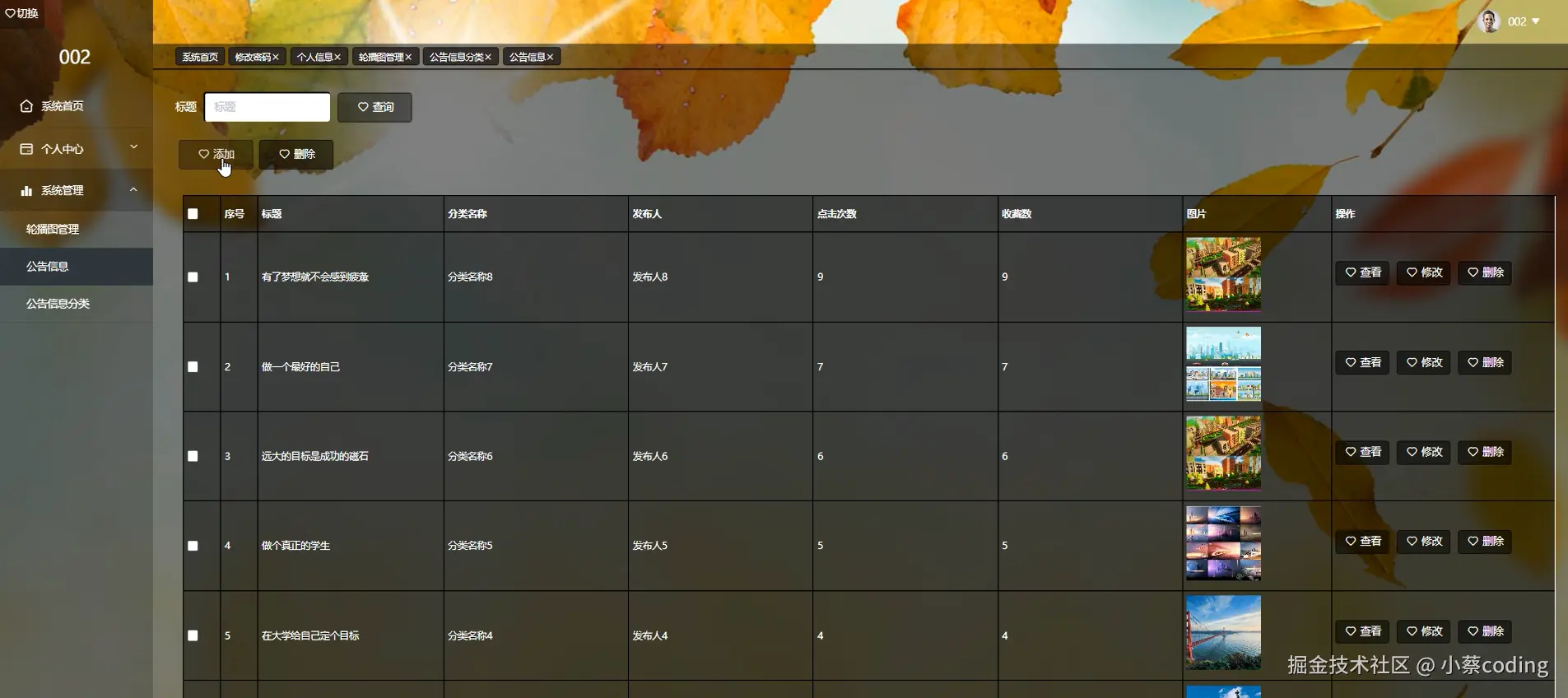Click 查看 for row 1
This screenshot has width=1568, height=698.
point(1362,272)
